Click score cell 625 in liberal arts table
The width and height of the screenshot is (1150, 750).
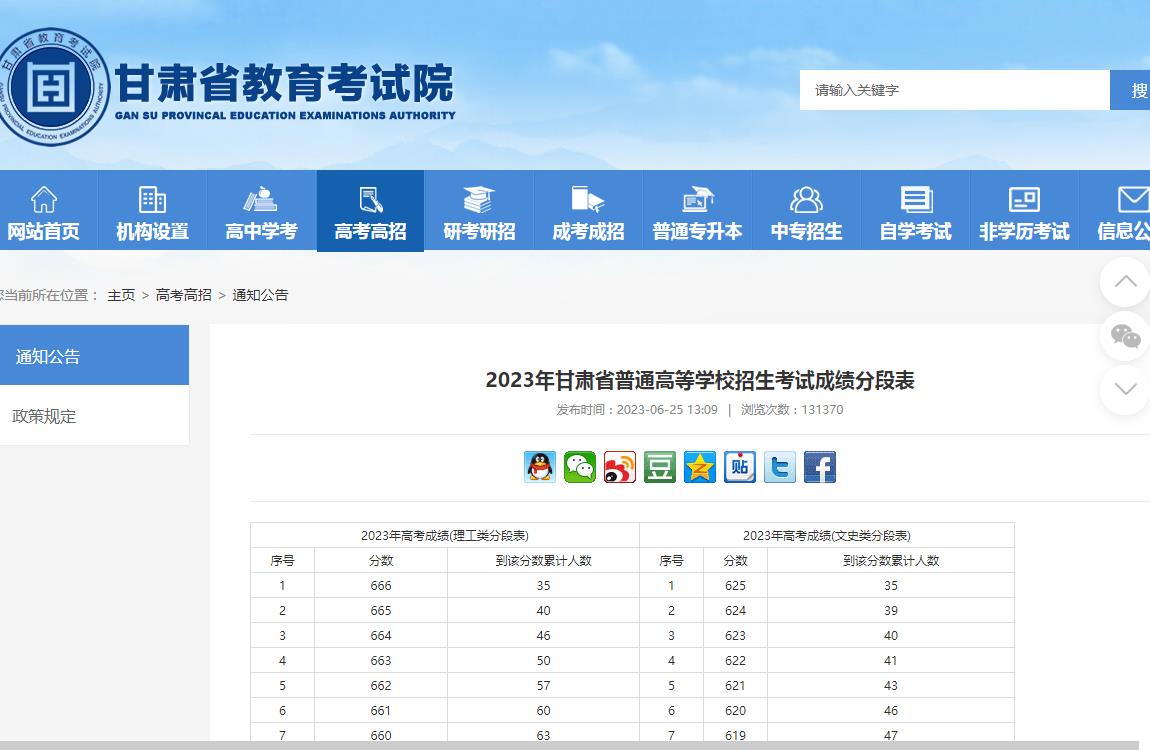(x=735, y=586)
